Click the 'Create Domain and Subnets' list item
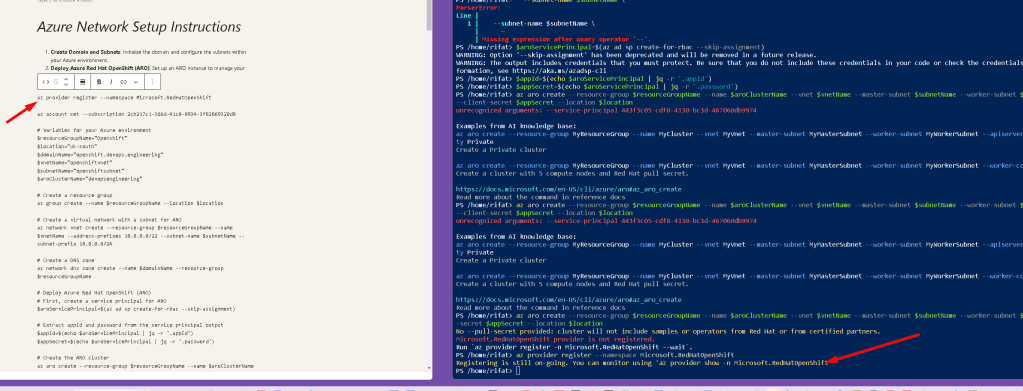Screen dimensions: 1023x391 [x=147, y=55]
